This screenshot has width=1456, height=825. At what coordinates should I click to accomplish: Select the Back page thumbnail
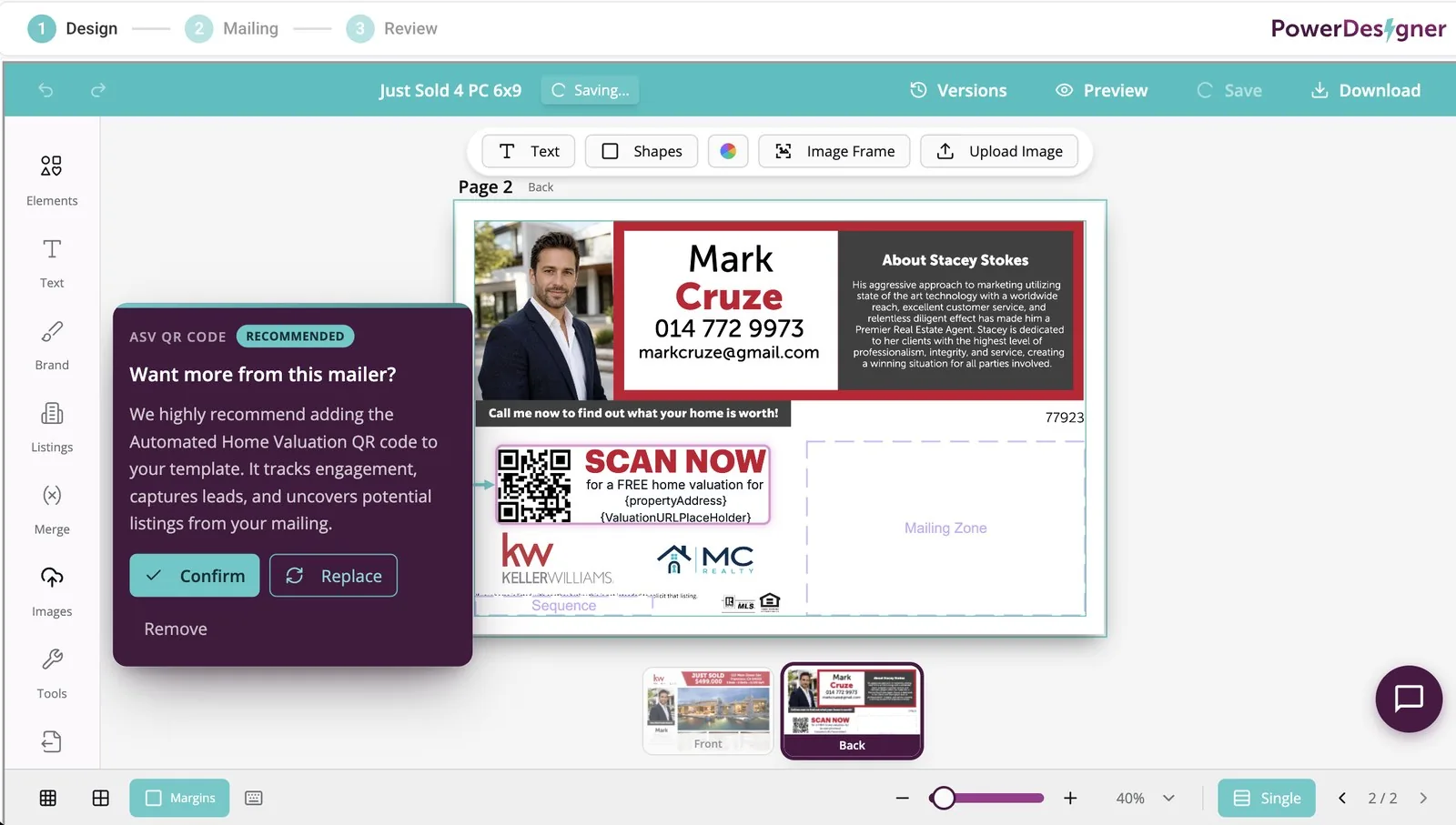(x=852, y=711)
